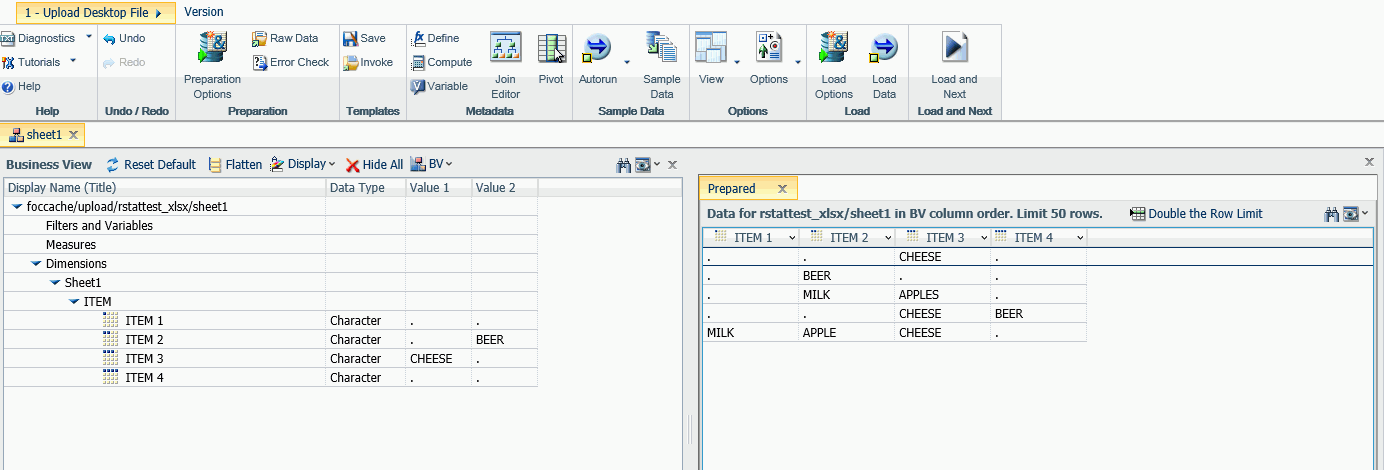Screen dimensions: 1384x470
Task: Select ITEM 2 row in tree
Action: coord(270,340)
